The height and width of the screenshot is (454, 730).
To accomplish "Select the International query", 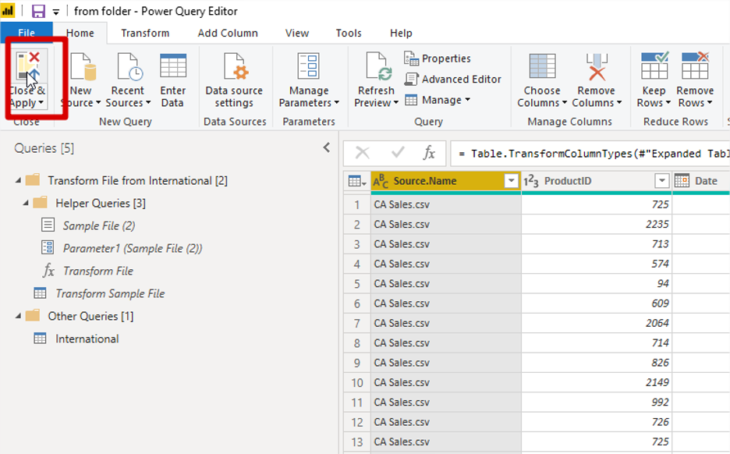I will coord(87,339).
